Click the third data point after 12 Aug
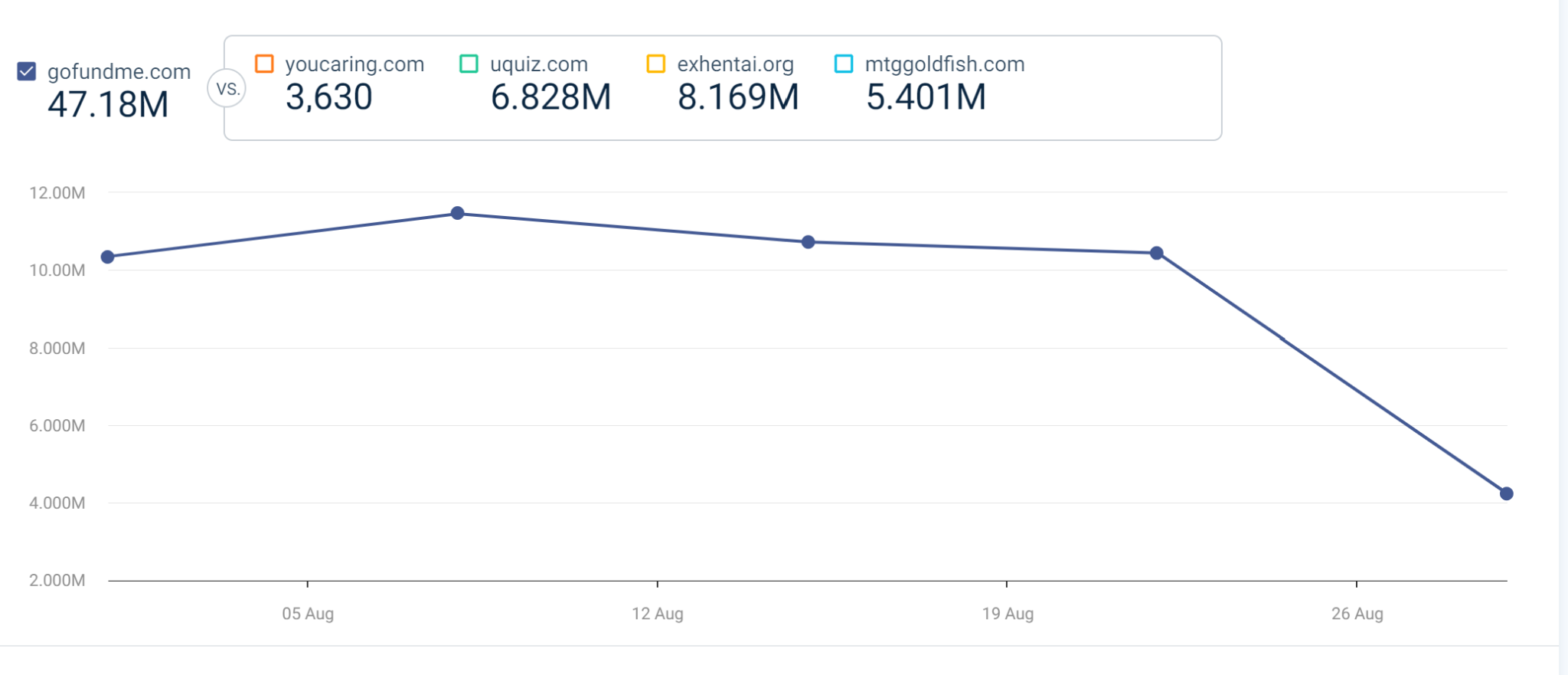The height and width of the screenshot is (675, 1568). (x=808, y=242)
